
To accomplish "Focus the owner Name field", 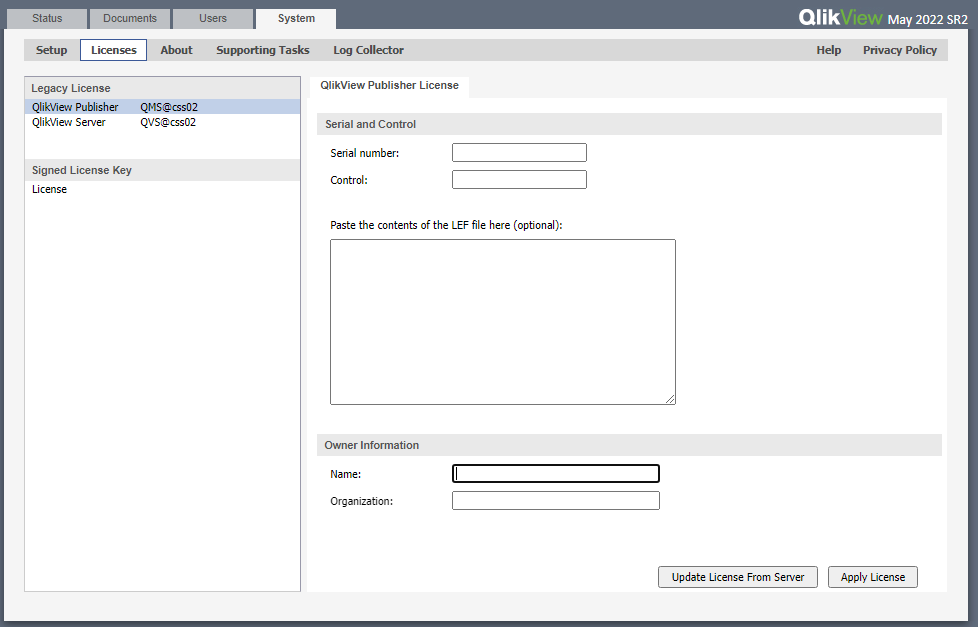I will (x=556, y=474).
